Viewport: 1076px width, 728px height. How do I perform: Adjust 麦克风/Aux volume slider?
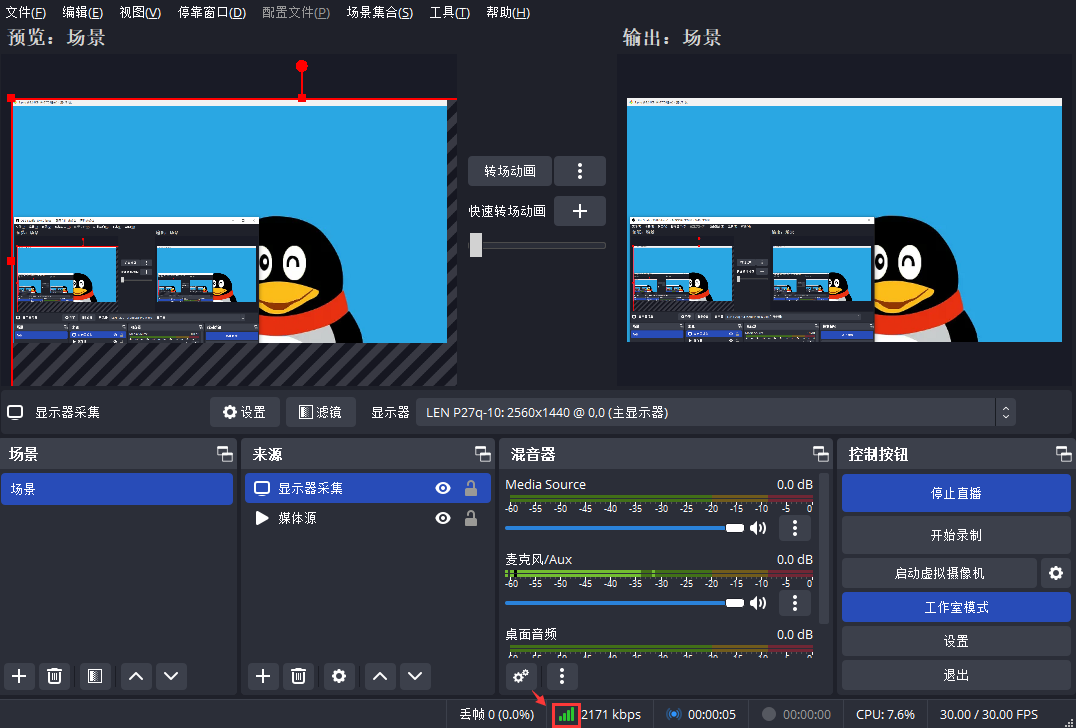624,603
